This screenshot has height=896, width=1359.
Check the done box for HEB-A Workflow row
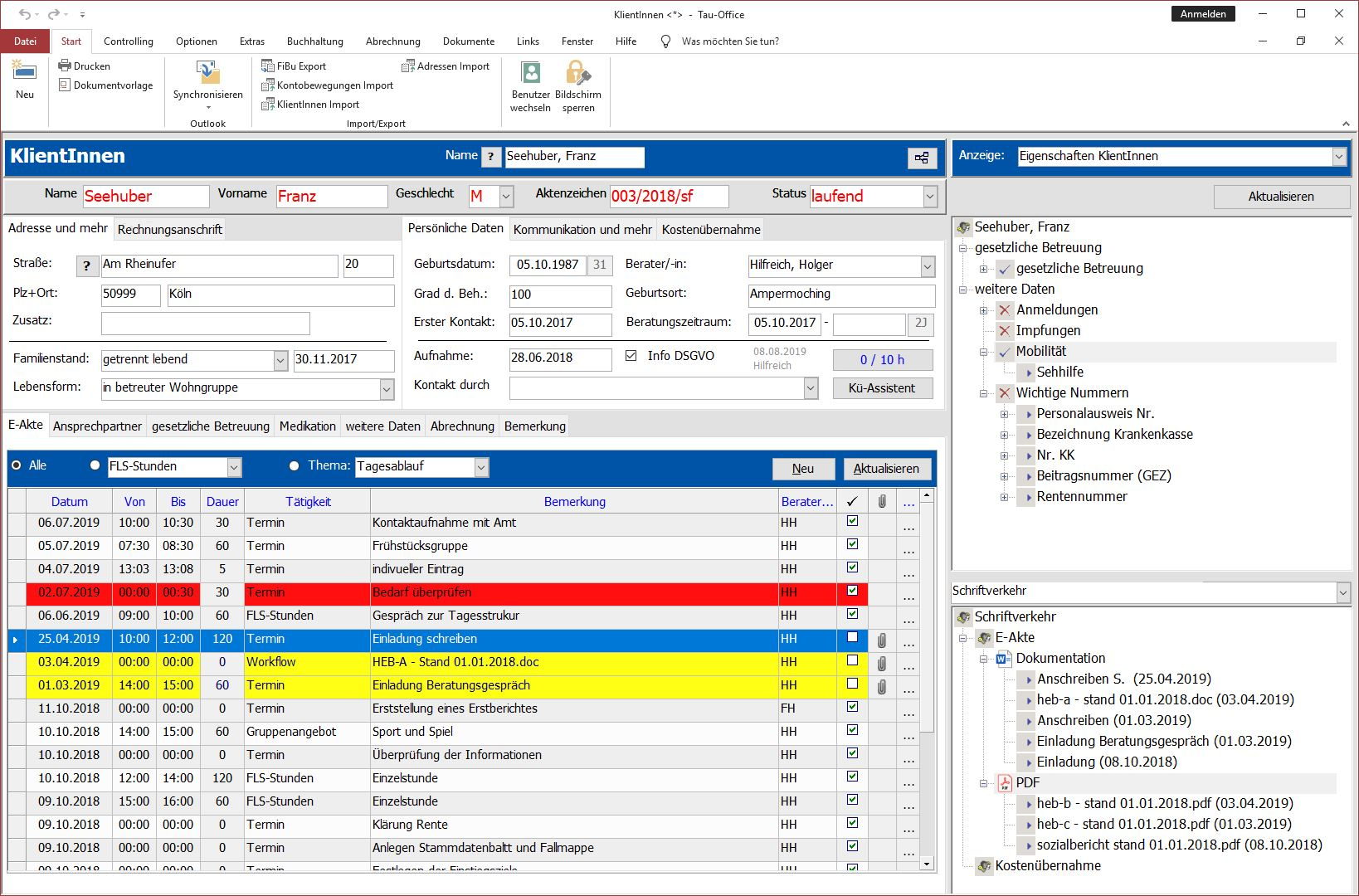(x=852, y=661)
